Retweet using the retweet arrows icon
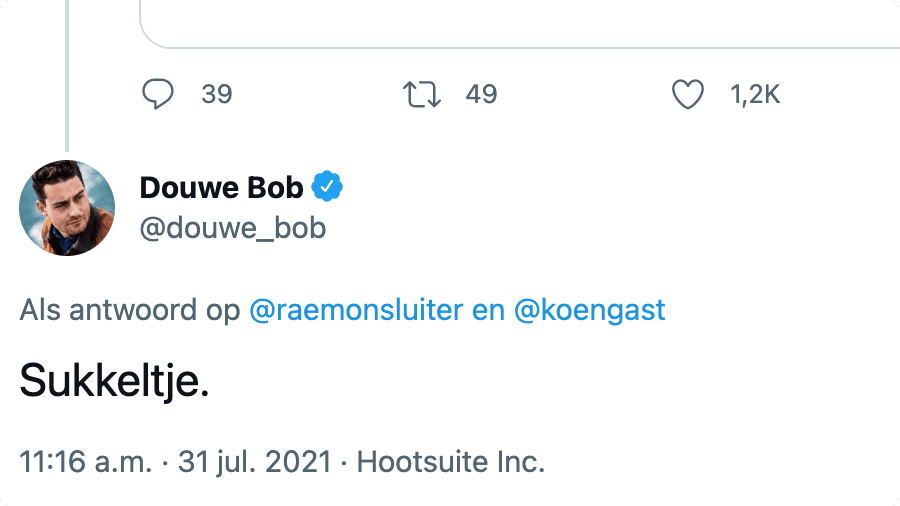 419,95
